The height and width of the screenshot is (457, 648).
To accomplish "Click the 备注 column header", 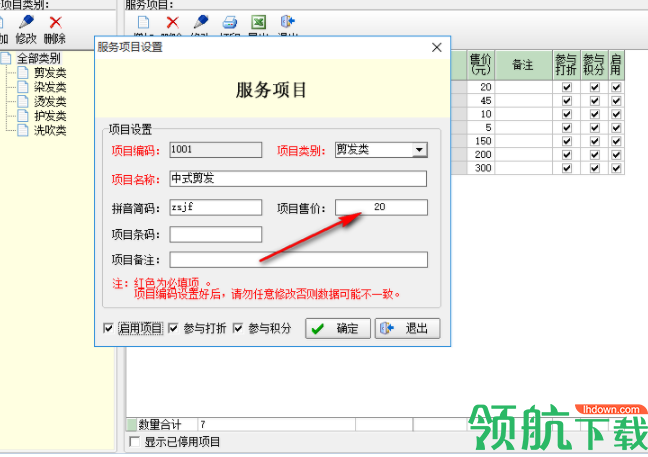I will pos(523,65).
